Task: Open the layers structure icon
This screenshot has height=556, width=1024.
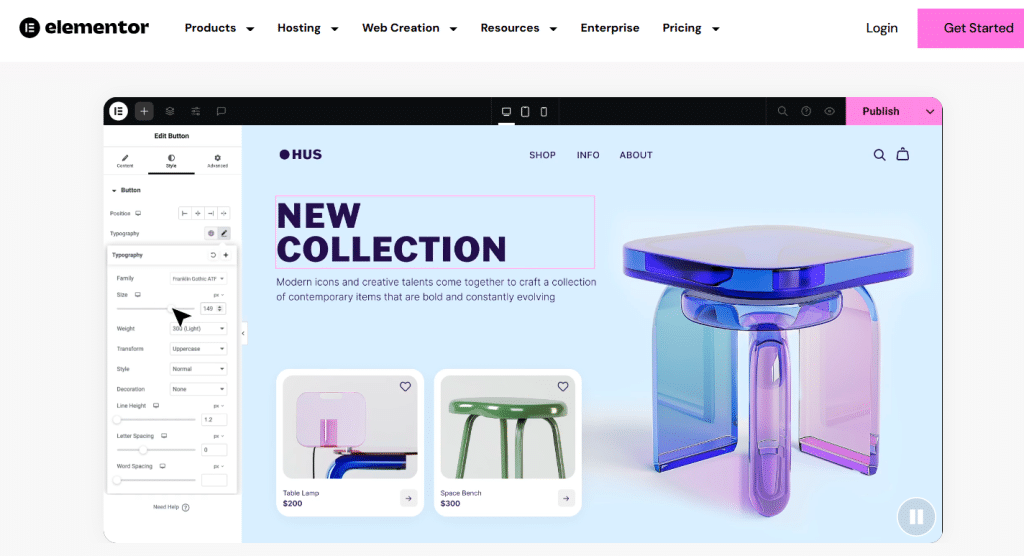Action: (x=170, y=111)
